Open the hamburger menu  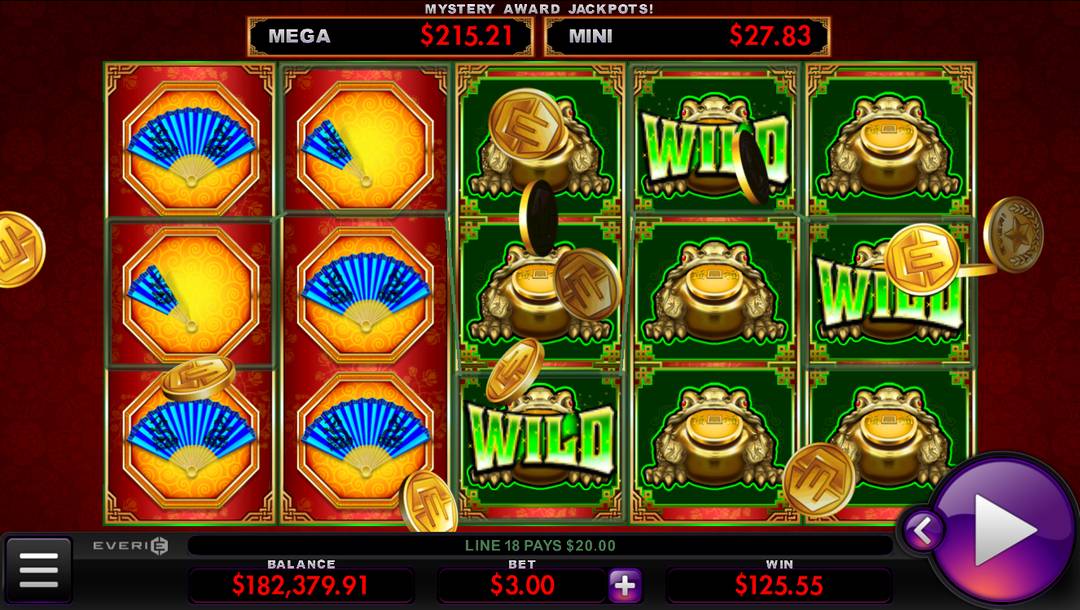click(39, 570)
